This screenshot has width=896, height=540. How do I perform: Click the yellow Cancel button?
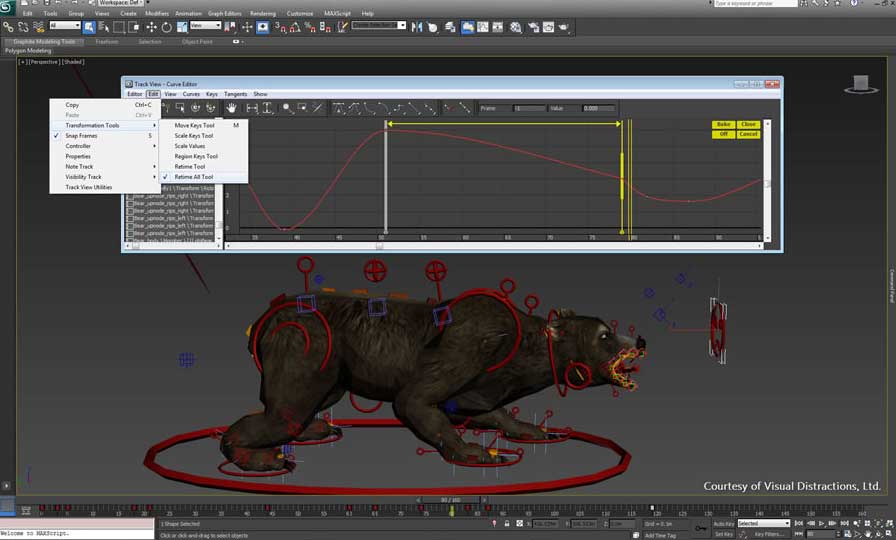pos(748,134)
